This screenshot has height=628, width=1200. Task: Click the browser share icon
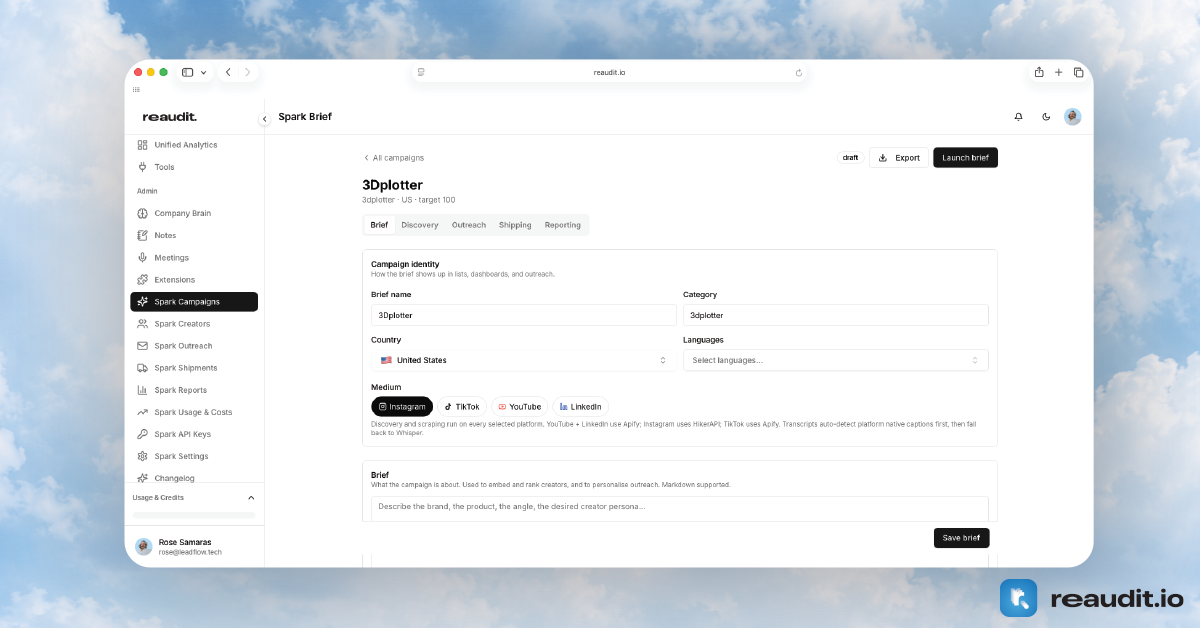click(1039, 72)
